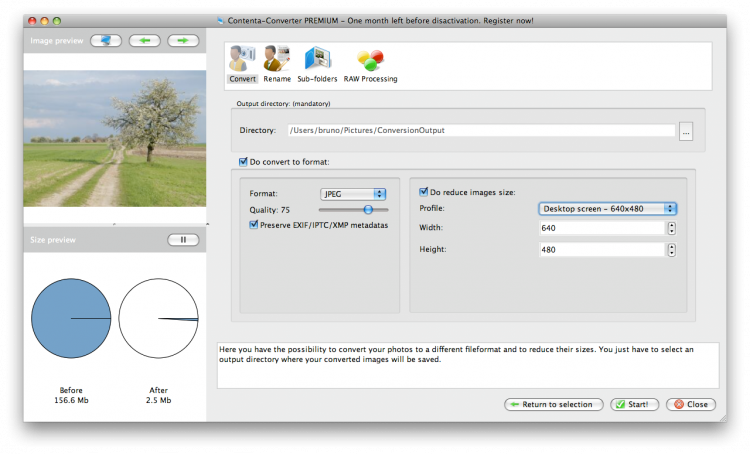Open the JPEG format dropdown

click(x=353, y=194)
